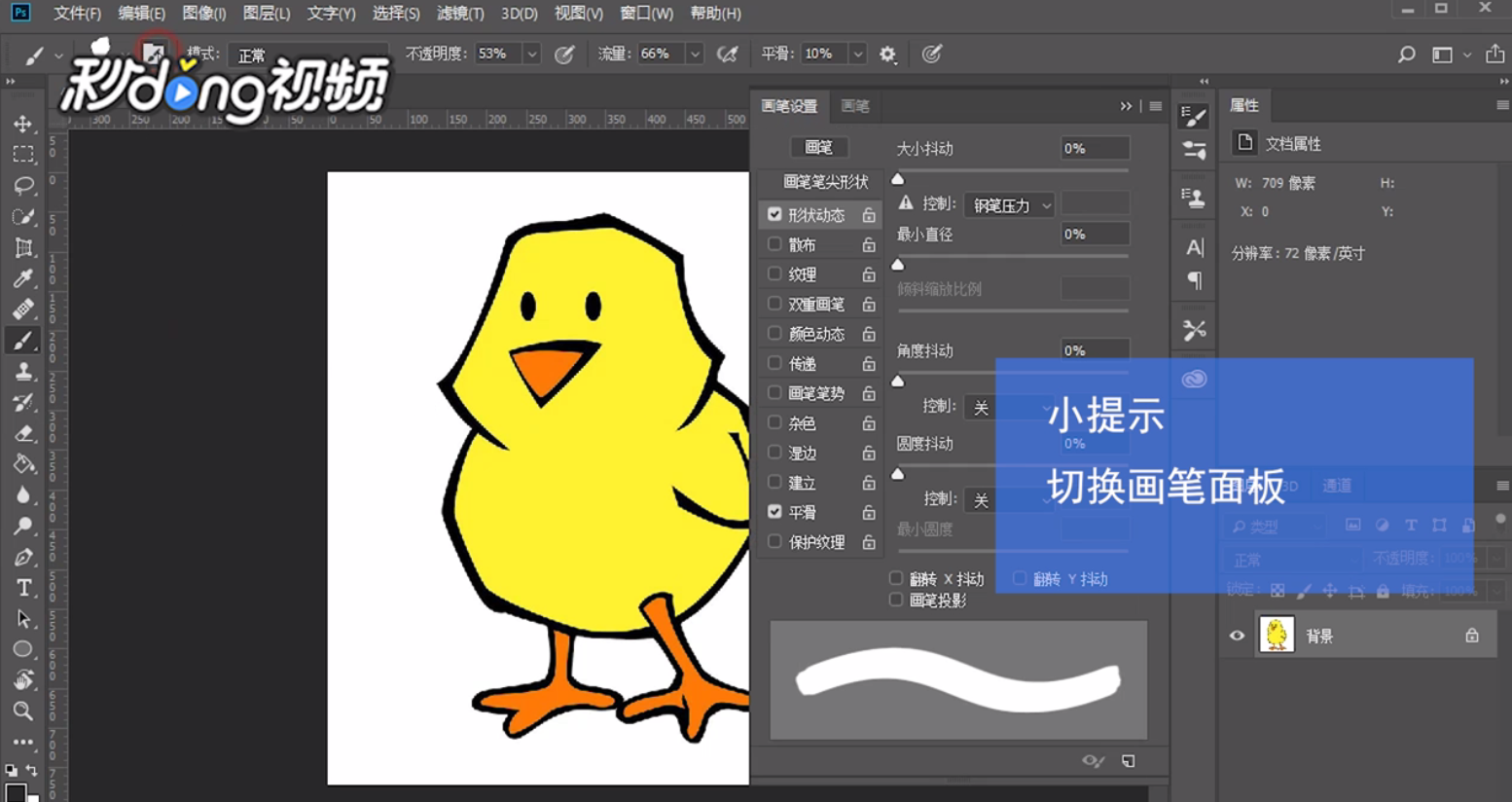Enable the 纹理 checkbox
1512x802 pixels.
(x=774, y=273)
